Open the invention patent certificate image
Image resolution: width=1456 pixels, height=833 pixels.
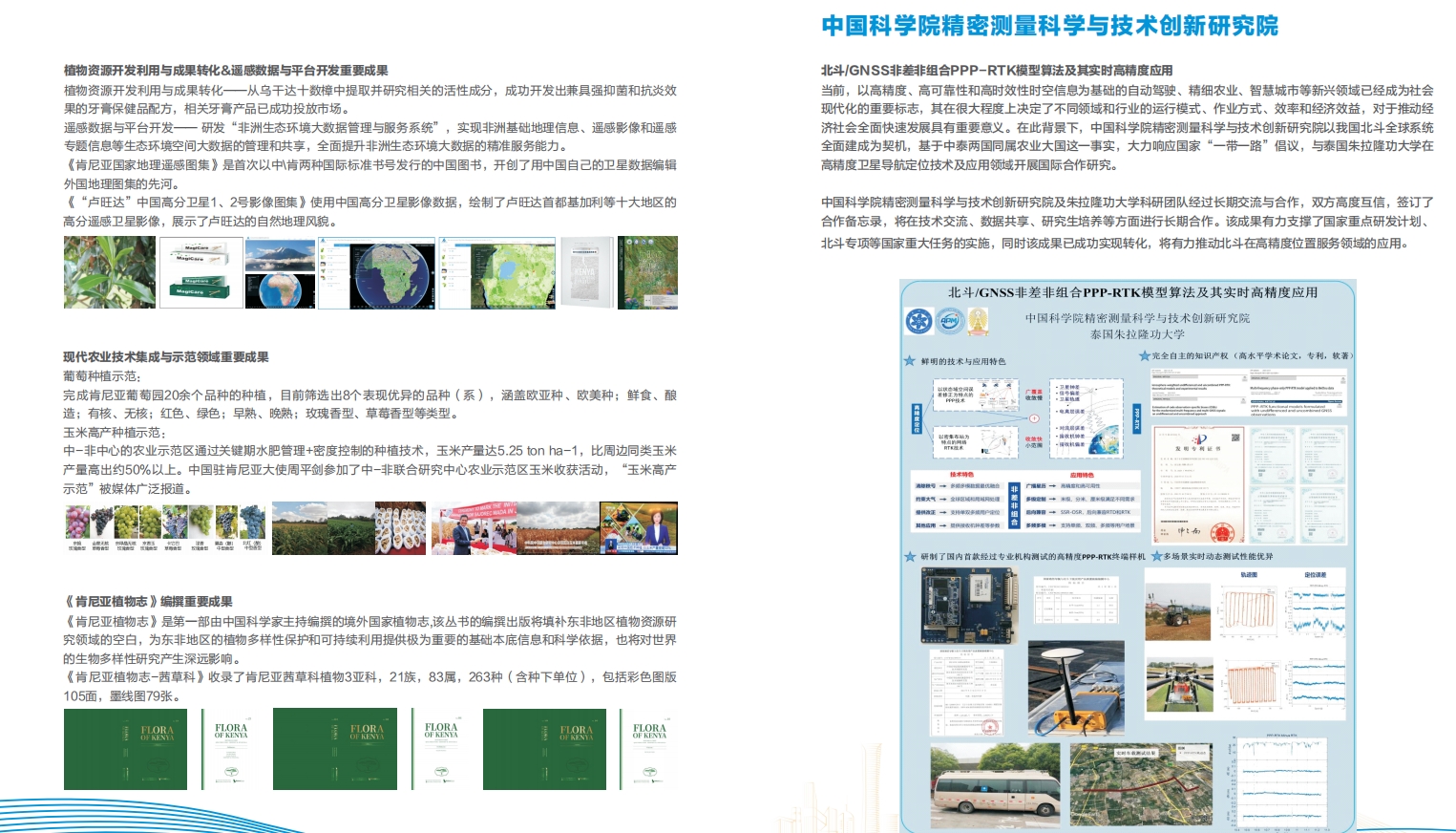[x=1197, y=485]
